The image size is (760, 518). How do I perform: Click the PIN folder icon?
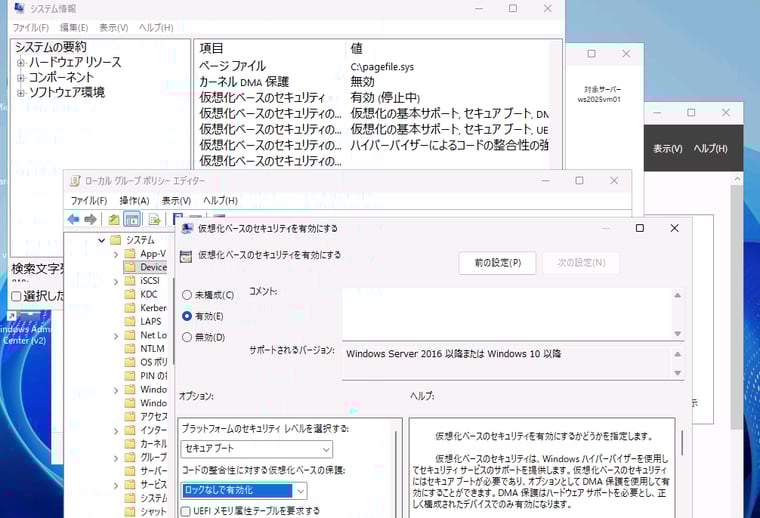click(x=129, y=376)
